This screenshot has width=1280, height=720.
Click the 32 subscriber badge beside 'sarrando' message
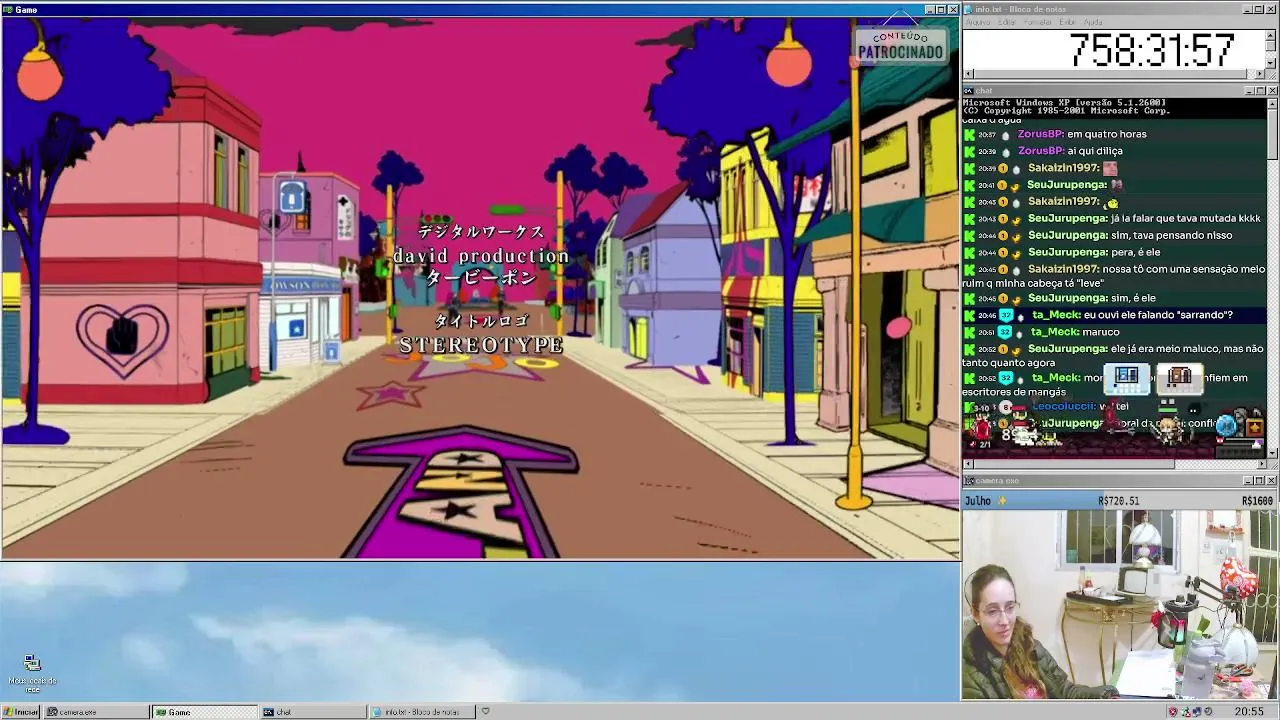point(1007,316)
